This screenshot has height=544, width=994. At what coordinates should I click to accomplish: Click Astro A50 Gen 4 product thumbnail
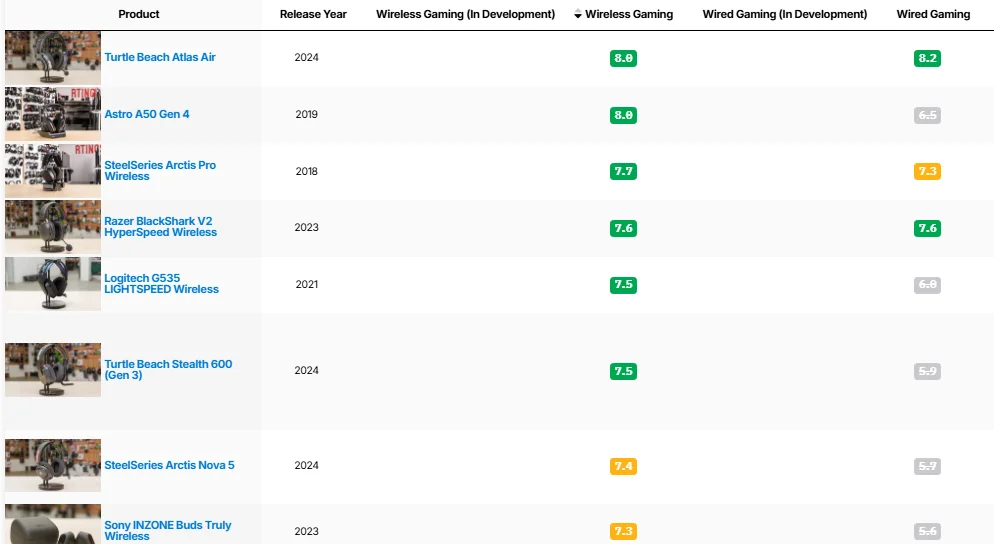pos(53,114)
